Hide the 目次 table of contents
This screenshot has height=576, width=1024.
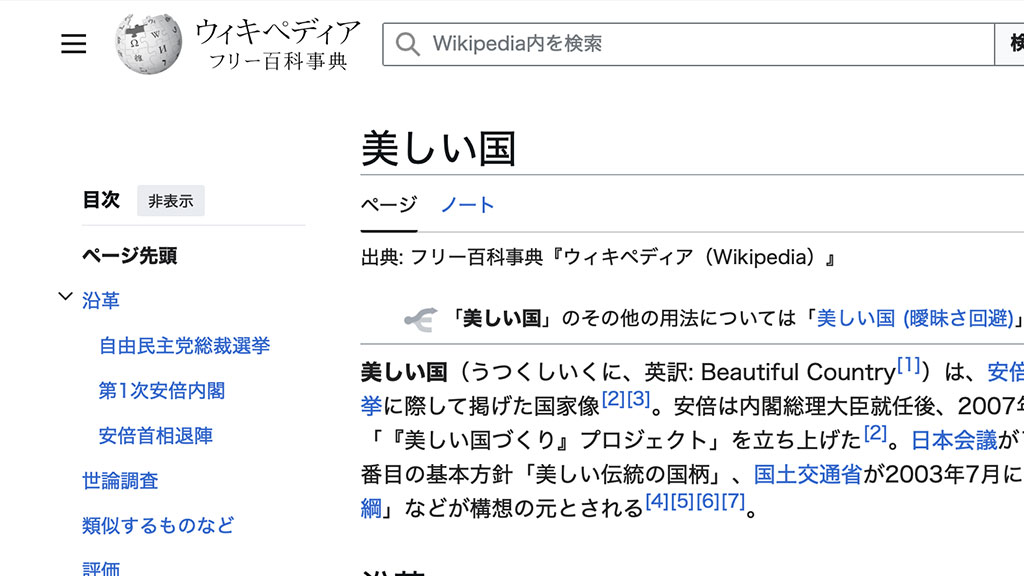tap(171, 201)
